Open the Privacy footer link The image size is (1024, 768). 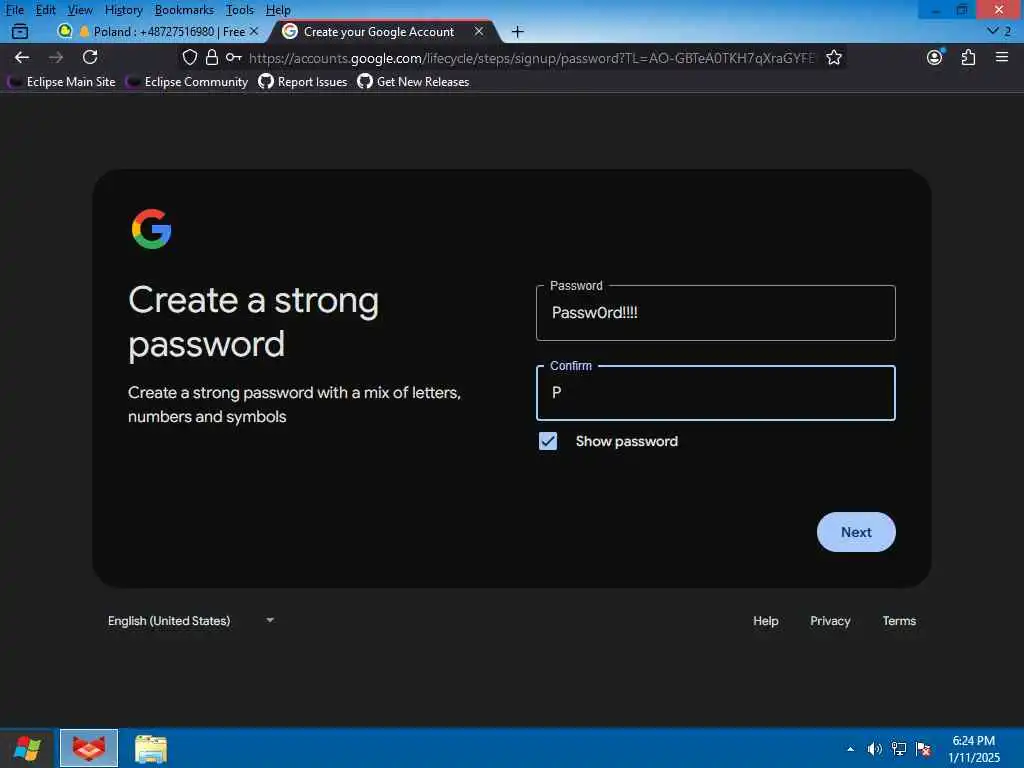[x=830, y=620]
